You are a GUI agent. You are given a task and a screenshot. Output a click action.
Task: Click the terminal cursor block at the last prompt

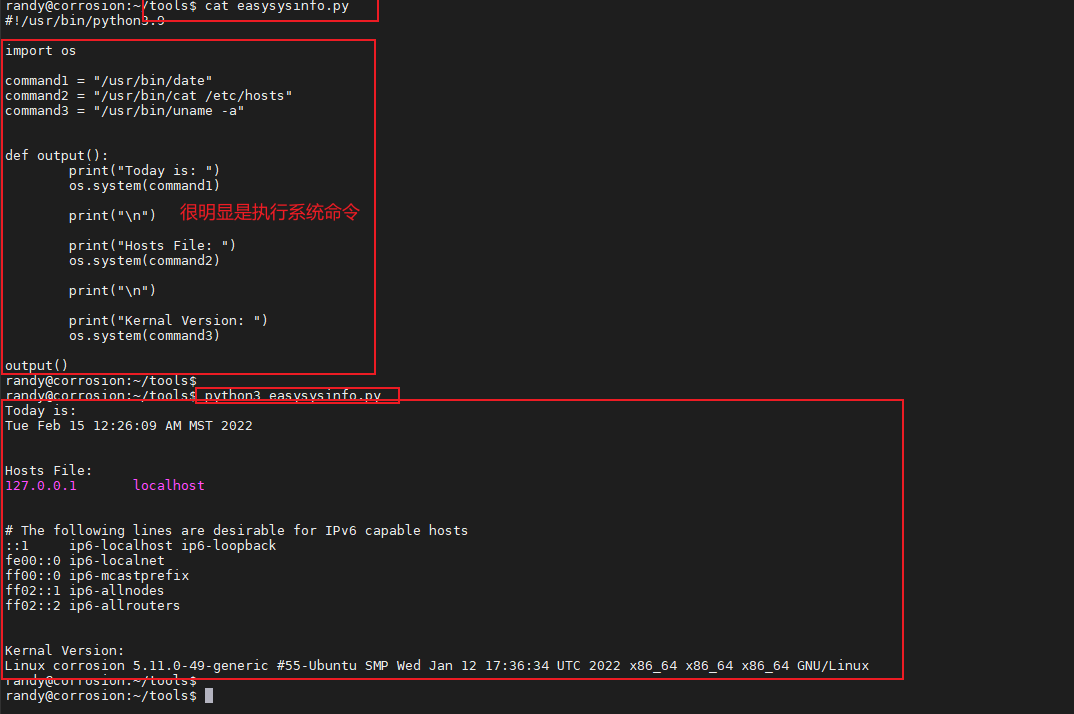click(x=209, y=695)
